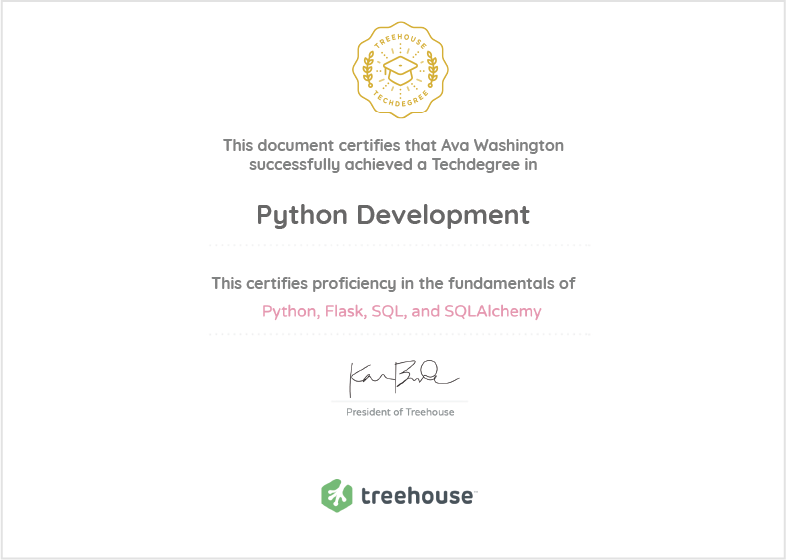This screenshot has width=786, height=560.
Task: Click the line naming Ava Washington
Action: tap(393, 145)
